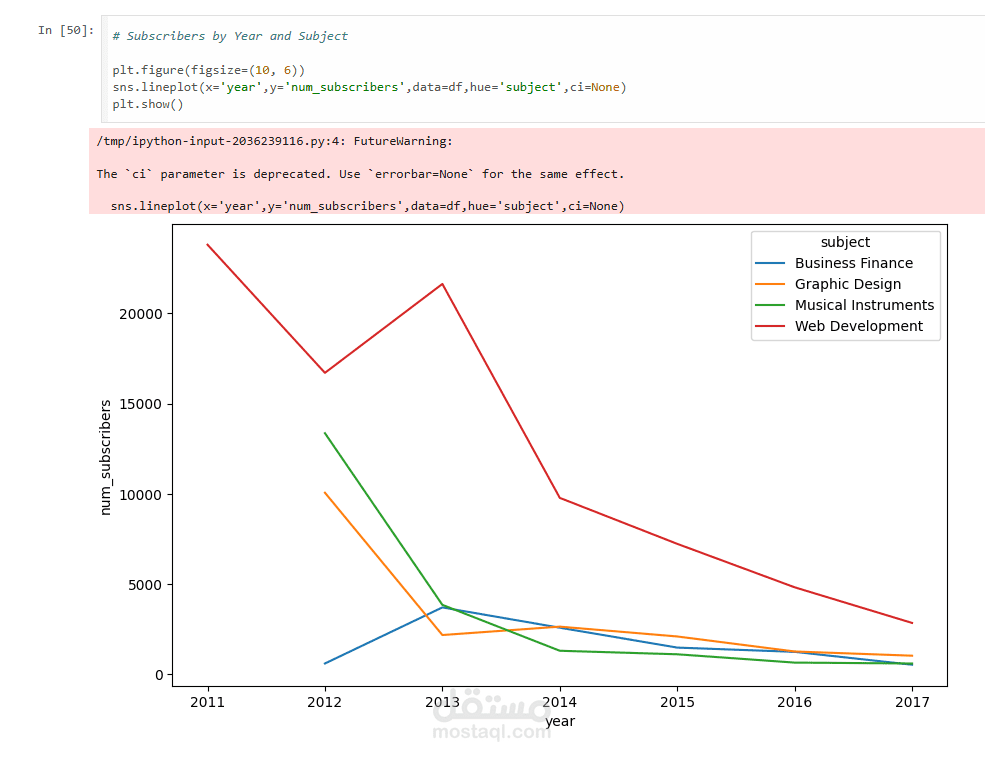Click the orange line start point at 2012
985x757 pixels.
click(x=325, y=493)
